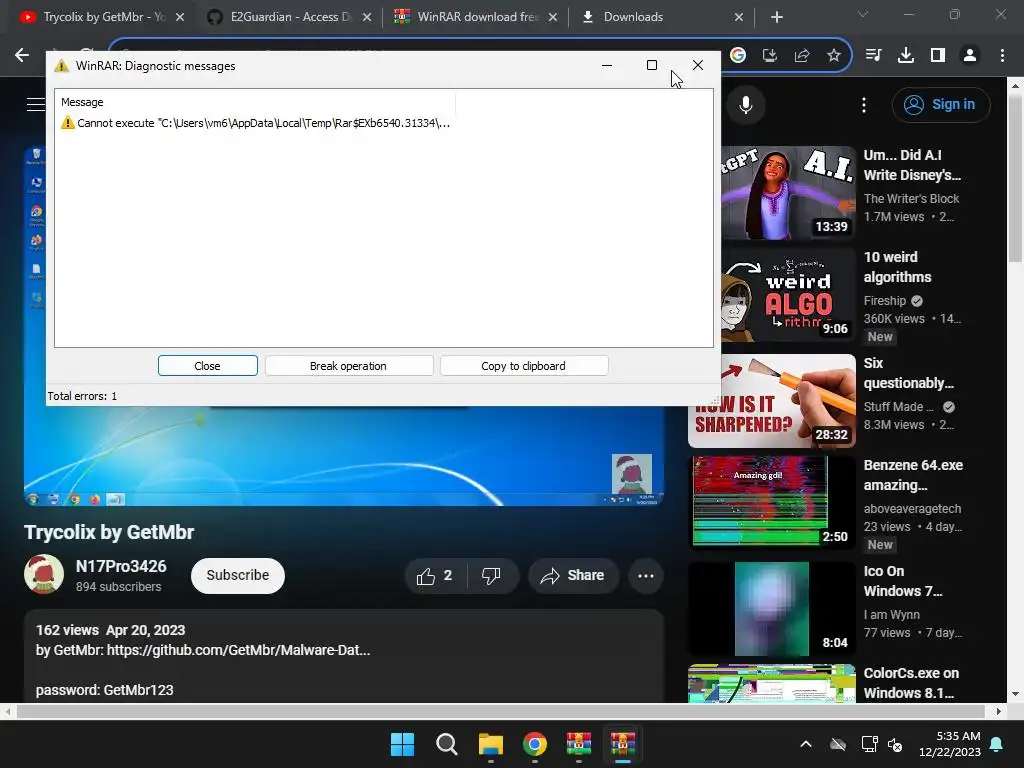The height and width of the screenshot is (768, 1024).
Task: Open 'Ico On Windows 7' video title
Action: pos(903,581)
